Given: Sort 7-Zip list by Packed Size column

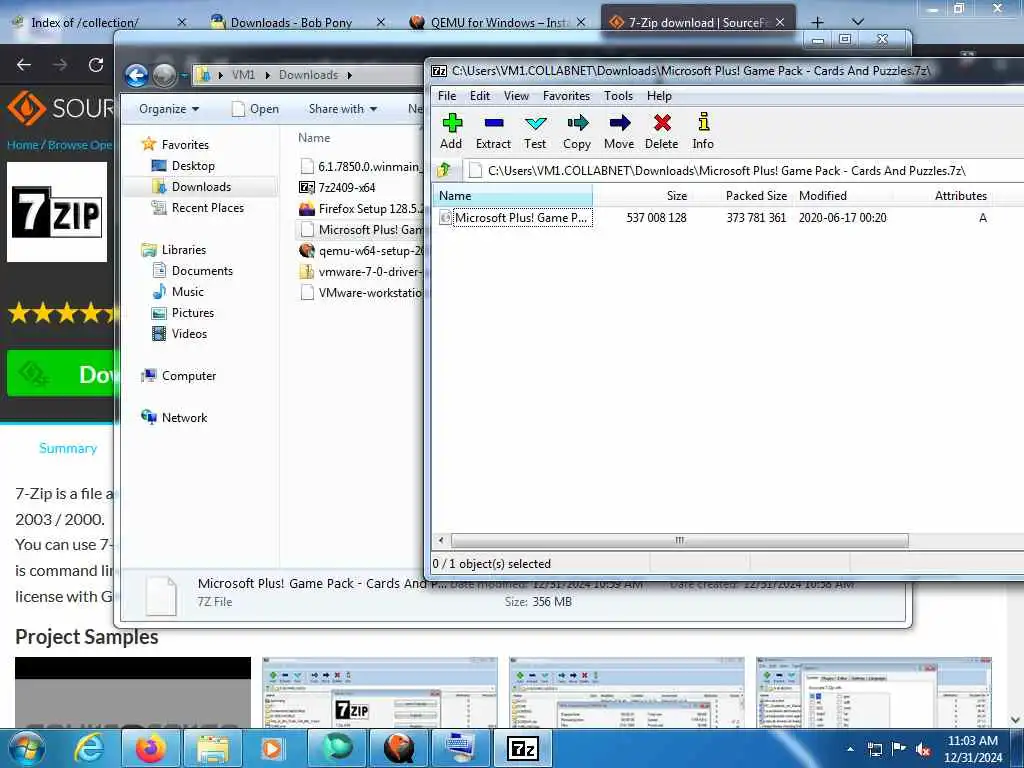Looking at the screenshot, I should tap(741, 196).
